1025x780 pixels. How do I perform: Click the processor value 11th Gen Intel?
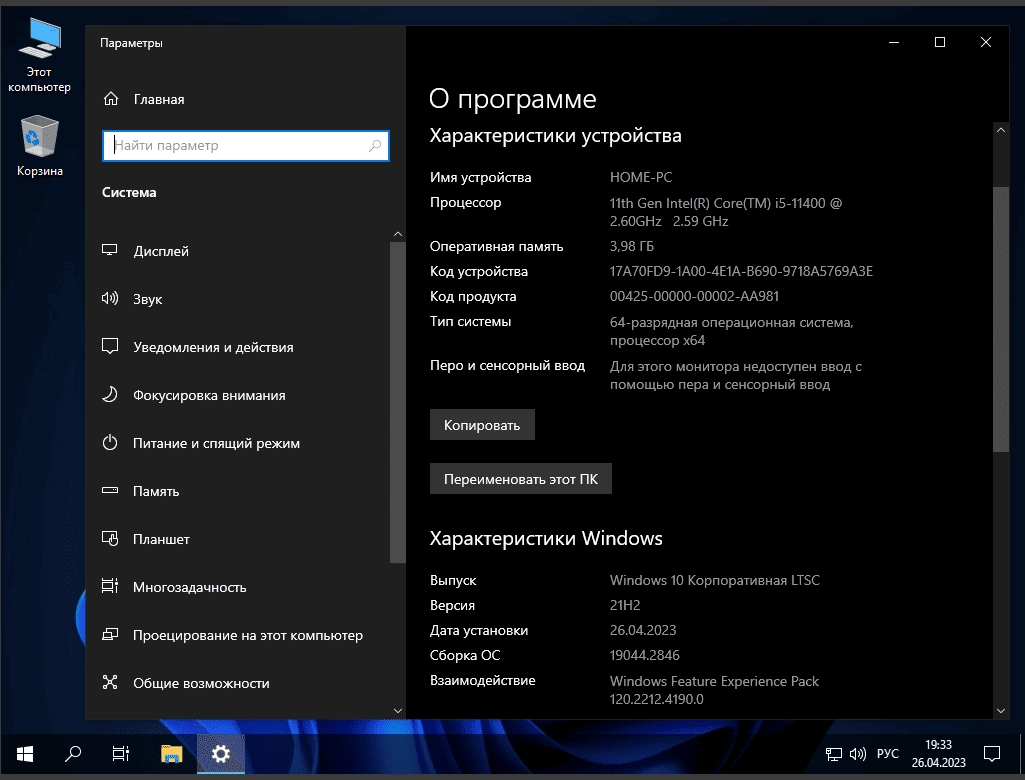tap(726, 212)
